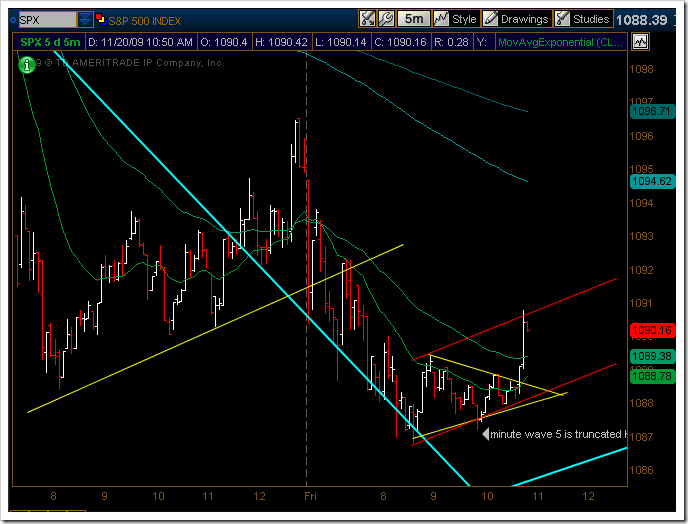Click the green info icon on the chart
688x524 pixels.
[27, 65]
